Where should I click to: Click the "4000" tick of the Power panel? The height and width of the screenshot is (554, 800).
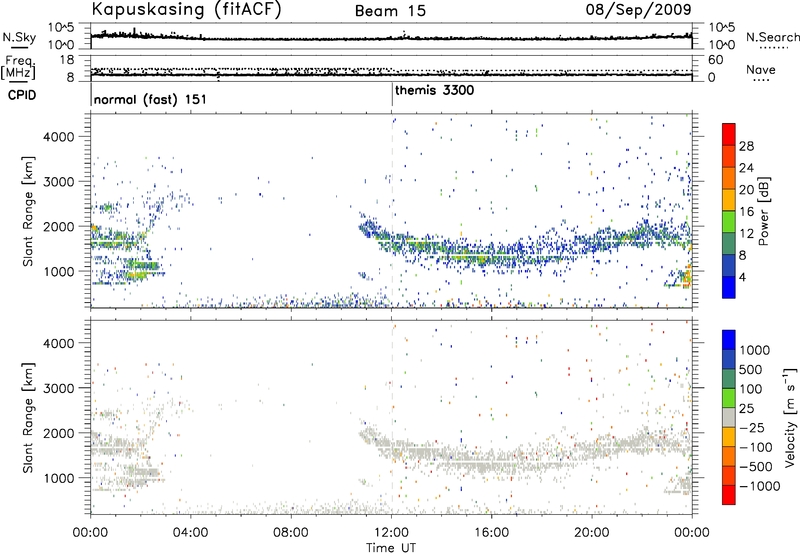[59, 137]
